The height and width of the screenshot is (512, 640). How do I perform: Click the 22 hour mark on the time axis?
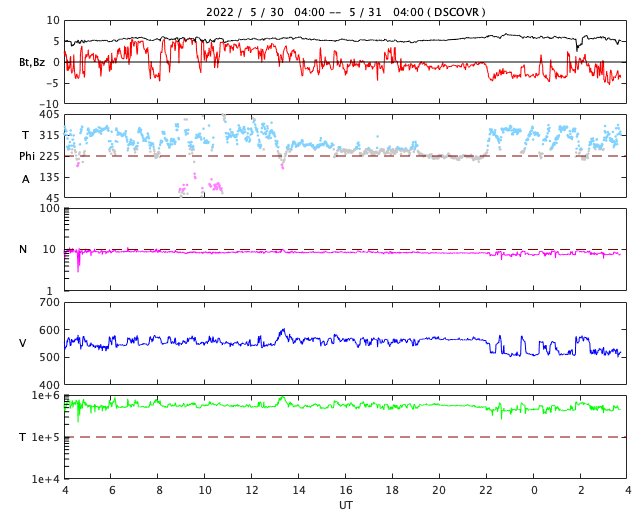pos(486,491)
